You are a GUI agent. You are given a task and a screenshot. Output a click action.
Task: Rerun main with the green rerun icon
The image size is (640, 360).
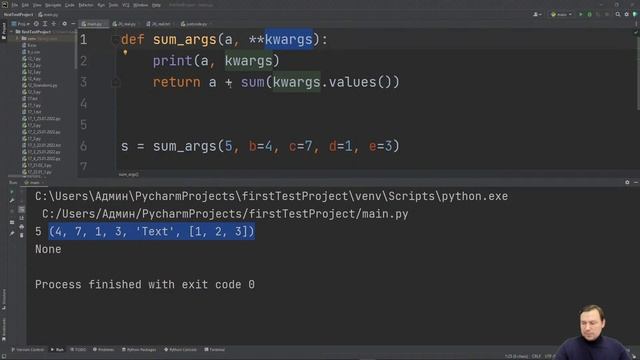click(12, 192)
